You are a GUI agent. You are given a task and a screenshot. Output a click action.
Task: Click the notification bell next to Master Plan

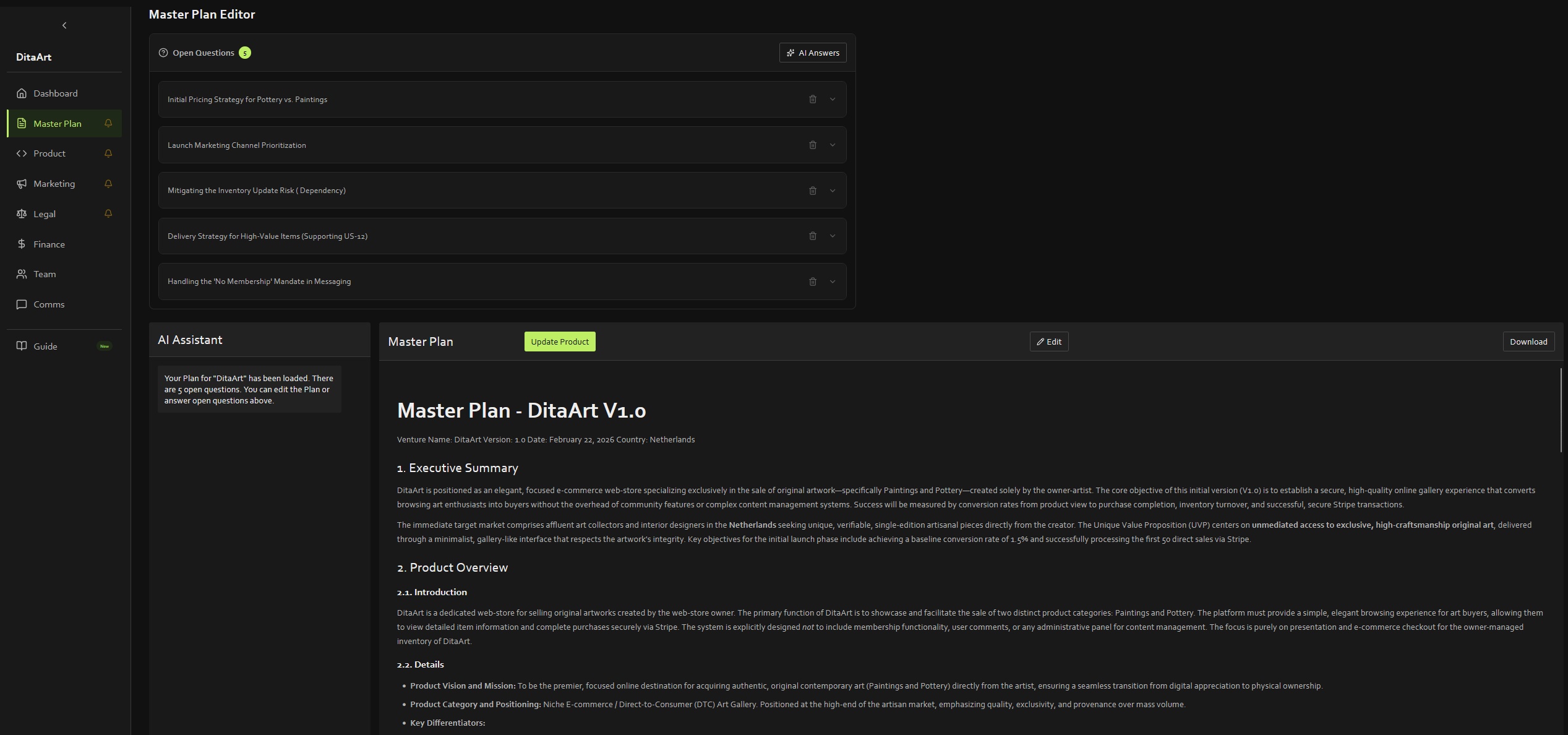108,123
